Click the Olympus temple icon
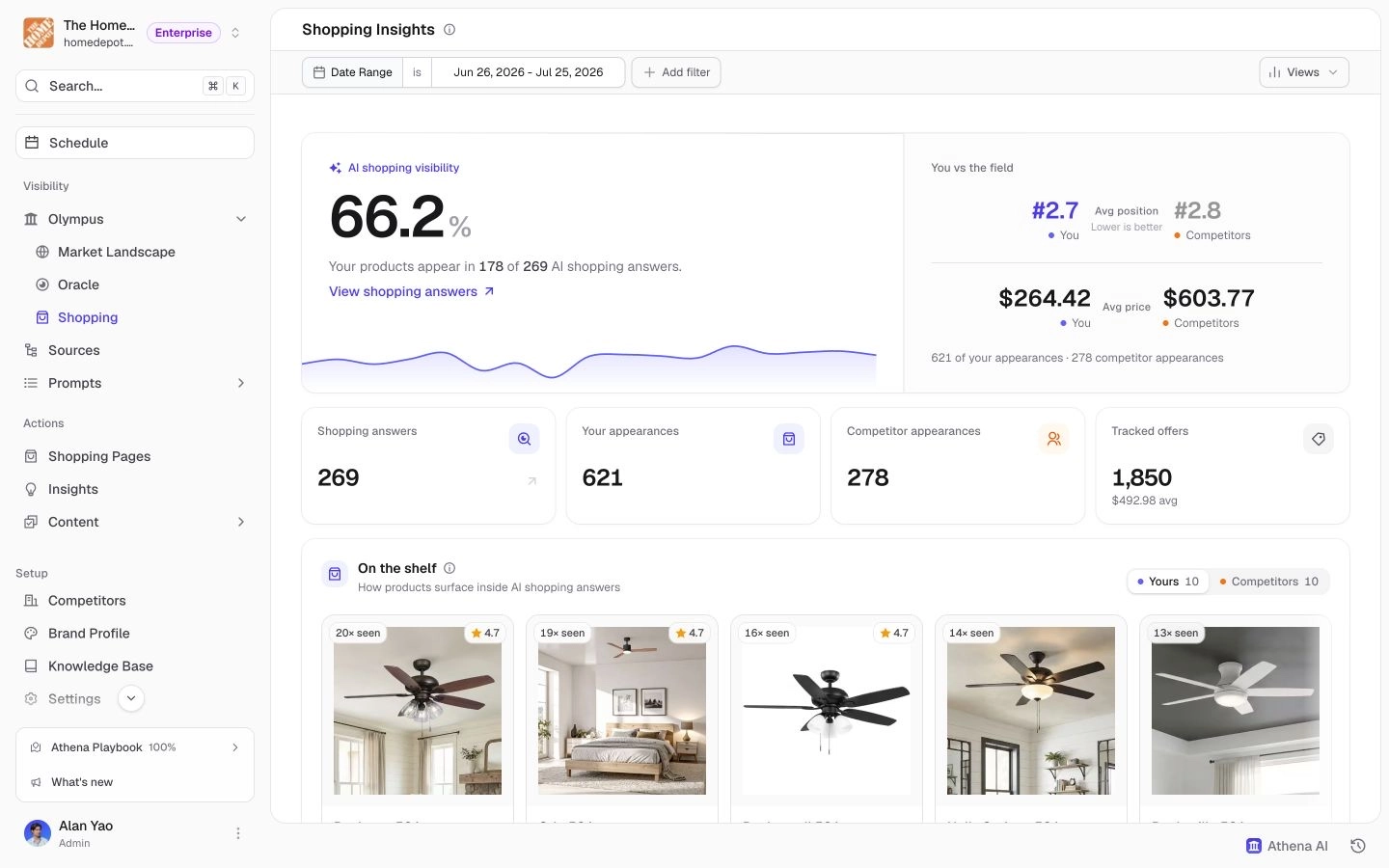1389x868 pixels. (31, 219)
